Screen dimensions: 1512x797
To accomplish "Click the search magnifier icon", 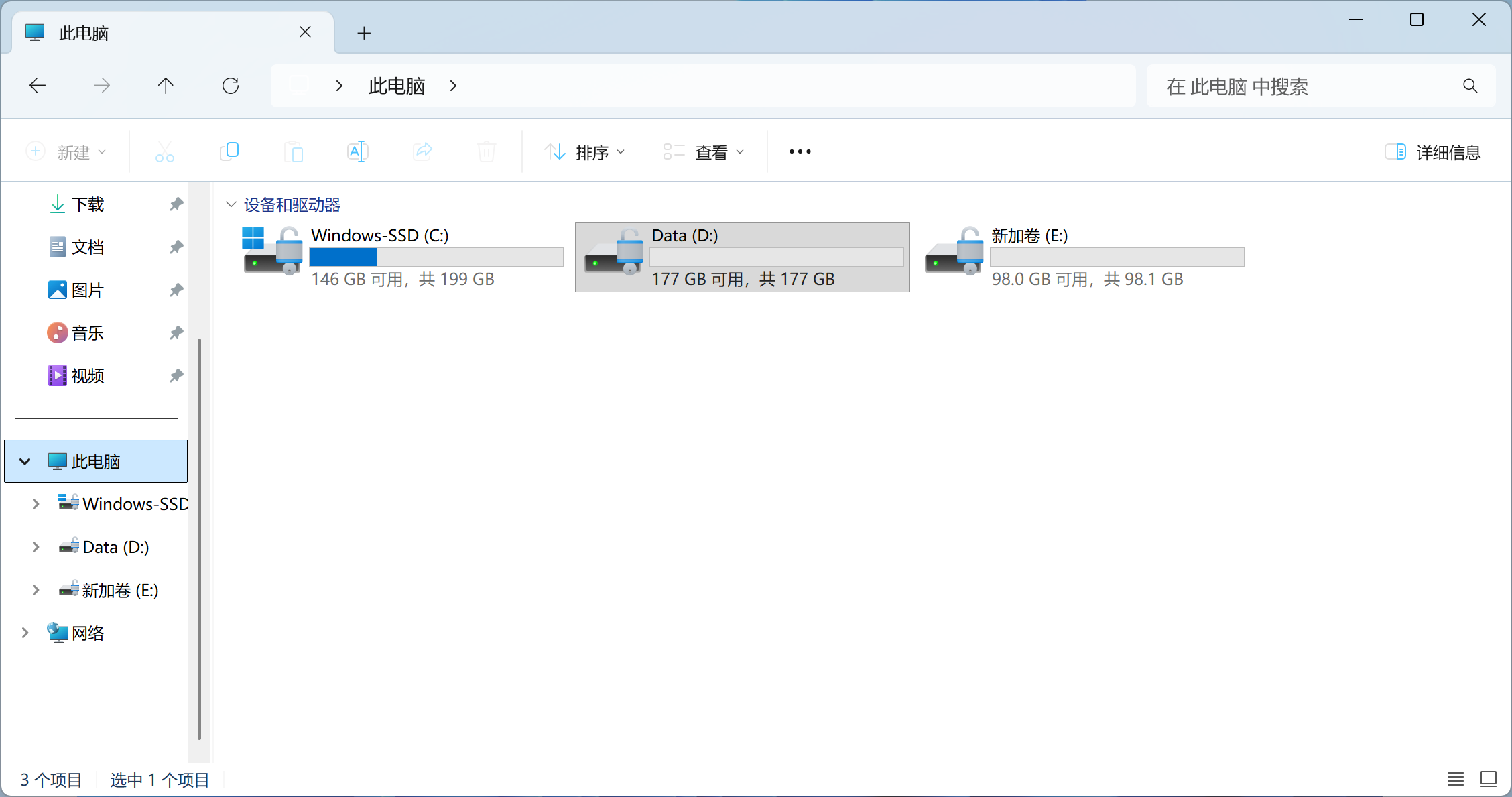I will (1470, 86).
